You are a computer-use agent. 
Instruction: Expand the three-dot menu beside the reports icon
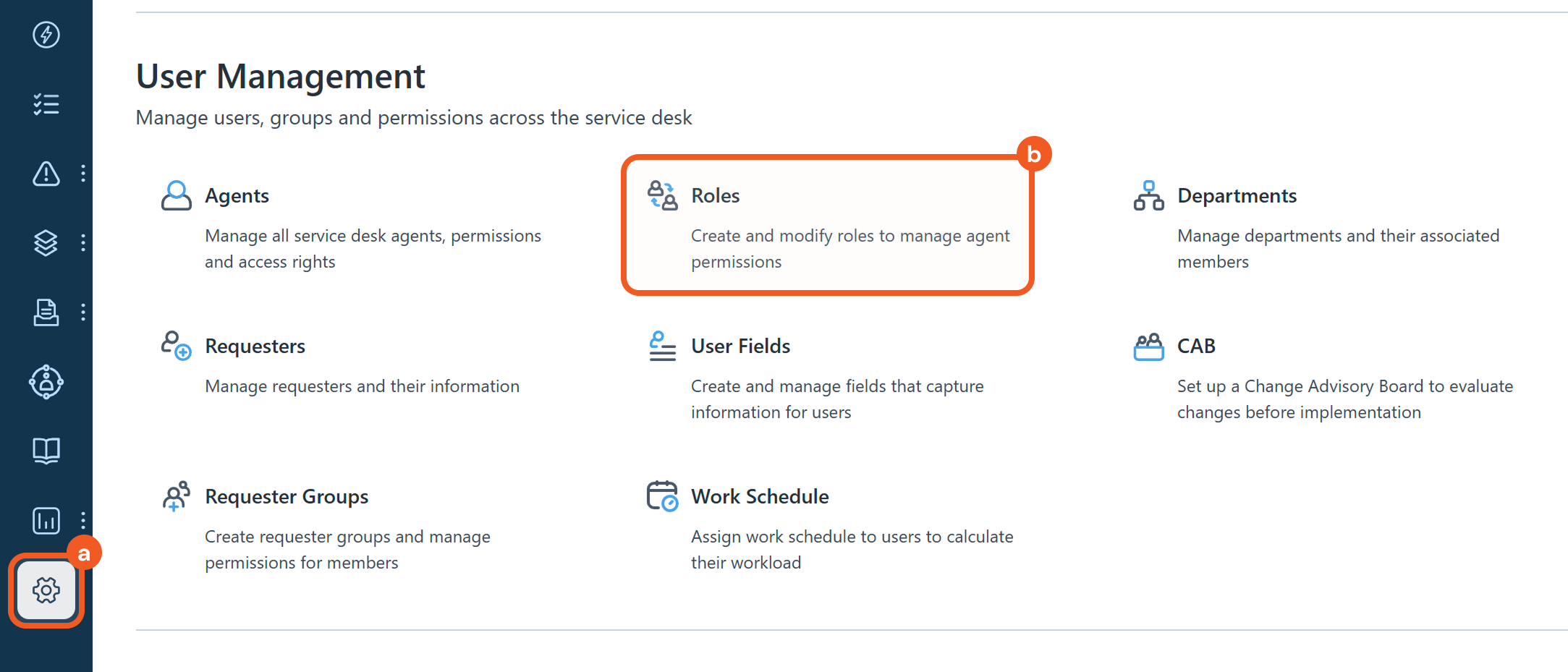[83, 521]
